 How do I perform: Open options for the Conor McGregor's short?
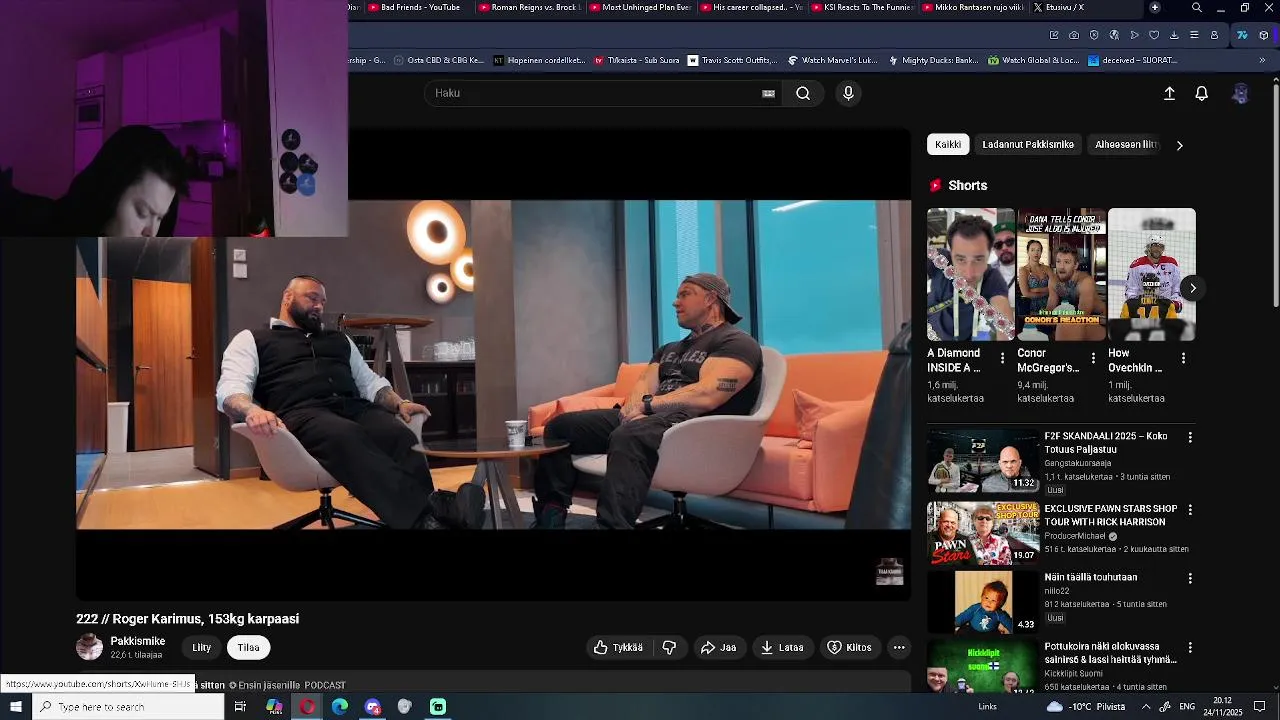click(1093, 358)
